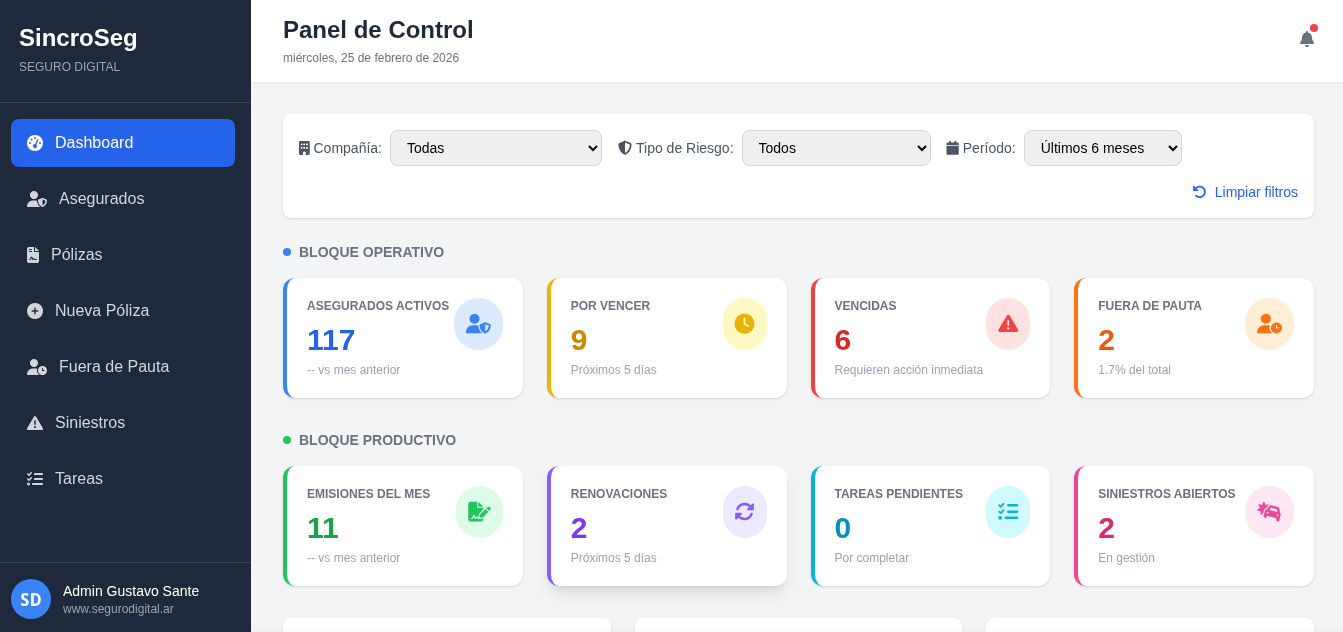Click the orange person icon on Fuera de Pauta card

1270,323
